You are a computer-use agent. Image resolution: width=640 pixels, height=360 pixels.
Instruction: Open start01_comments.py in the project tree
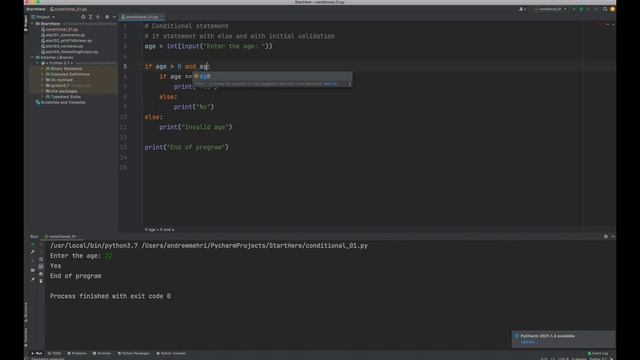pyautogui.click(x=65, y=35)
